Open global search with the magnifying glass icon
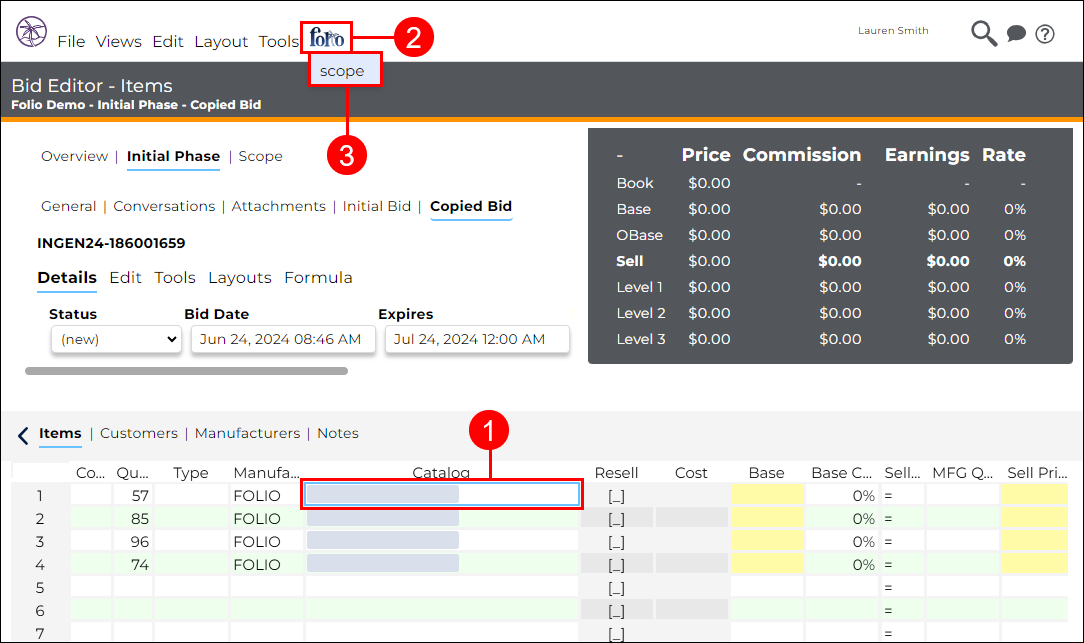Screen dimensions: 1084x643 pyautogui.click(x=983, y=33)
